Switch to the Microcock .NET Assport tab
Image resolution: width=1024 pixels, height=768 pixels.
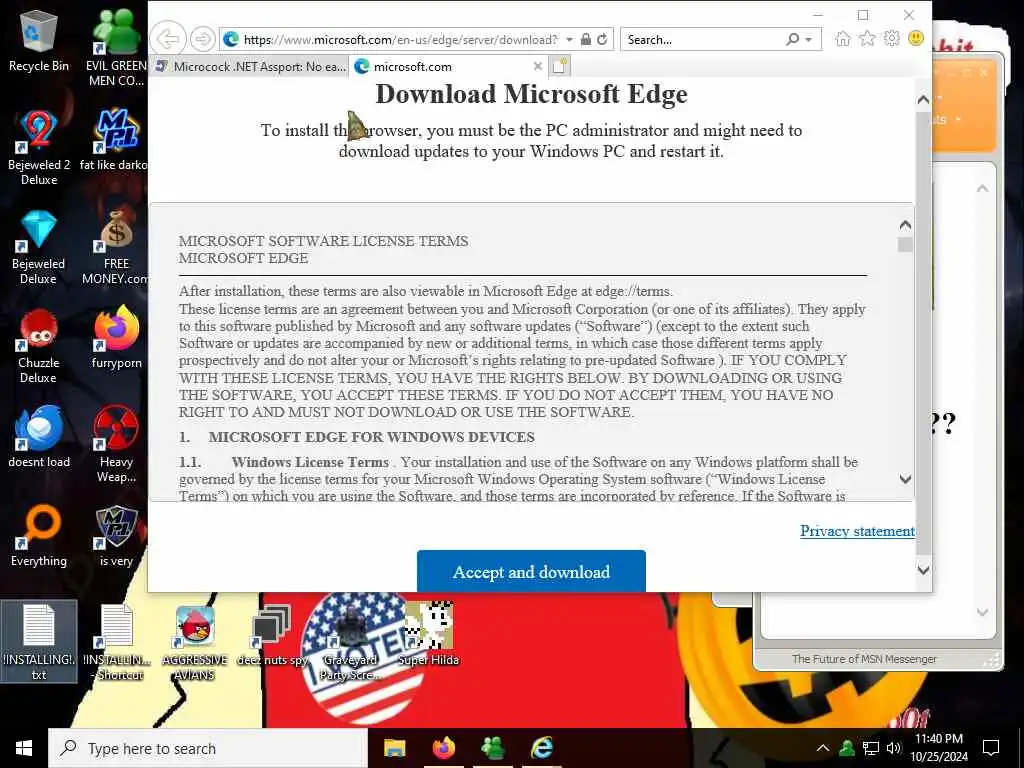(x=249, y=66)
